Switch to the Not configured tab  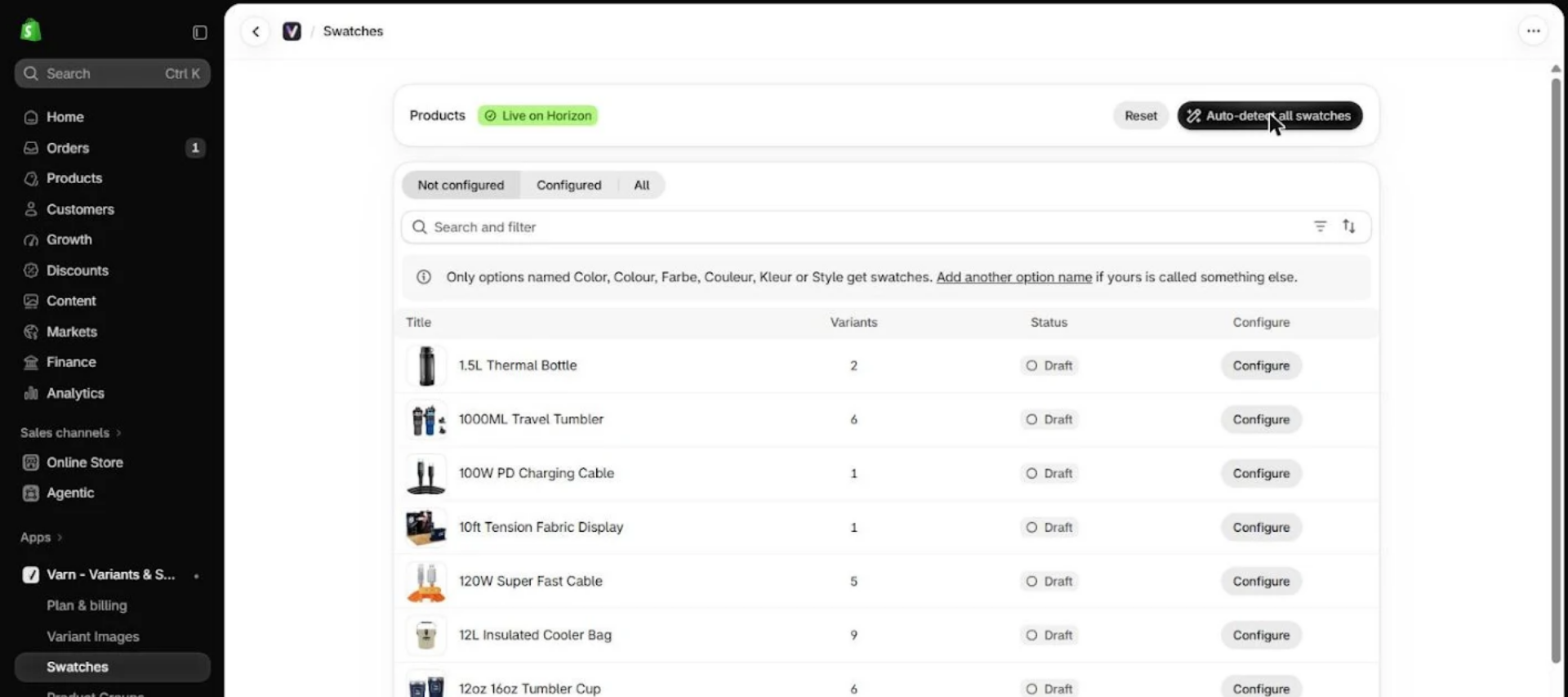pyautogui.click(x=461, y=185)
